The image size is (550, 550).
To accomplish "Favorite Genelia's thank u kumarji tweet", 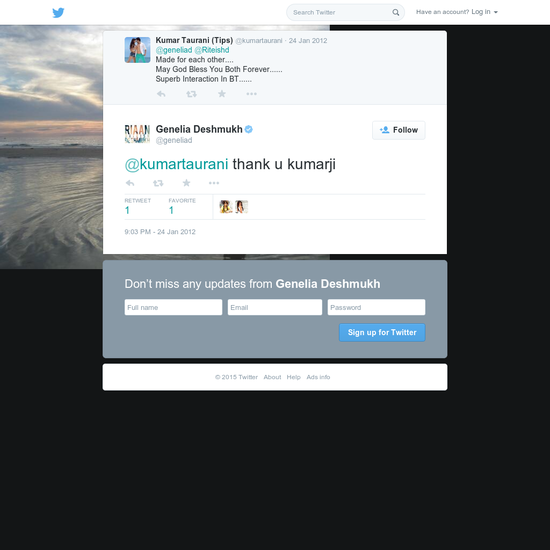I will pos(186,183).
